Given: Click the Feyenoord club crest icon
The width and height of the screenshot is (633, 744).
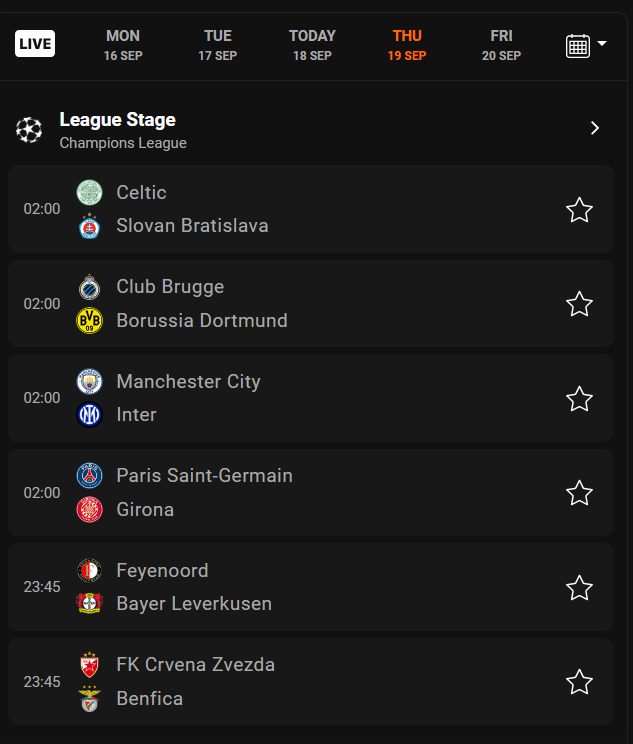Looking at the screenshot, I should [90, 570].
